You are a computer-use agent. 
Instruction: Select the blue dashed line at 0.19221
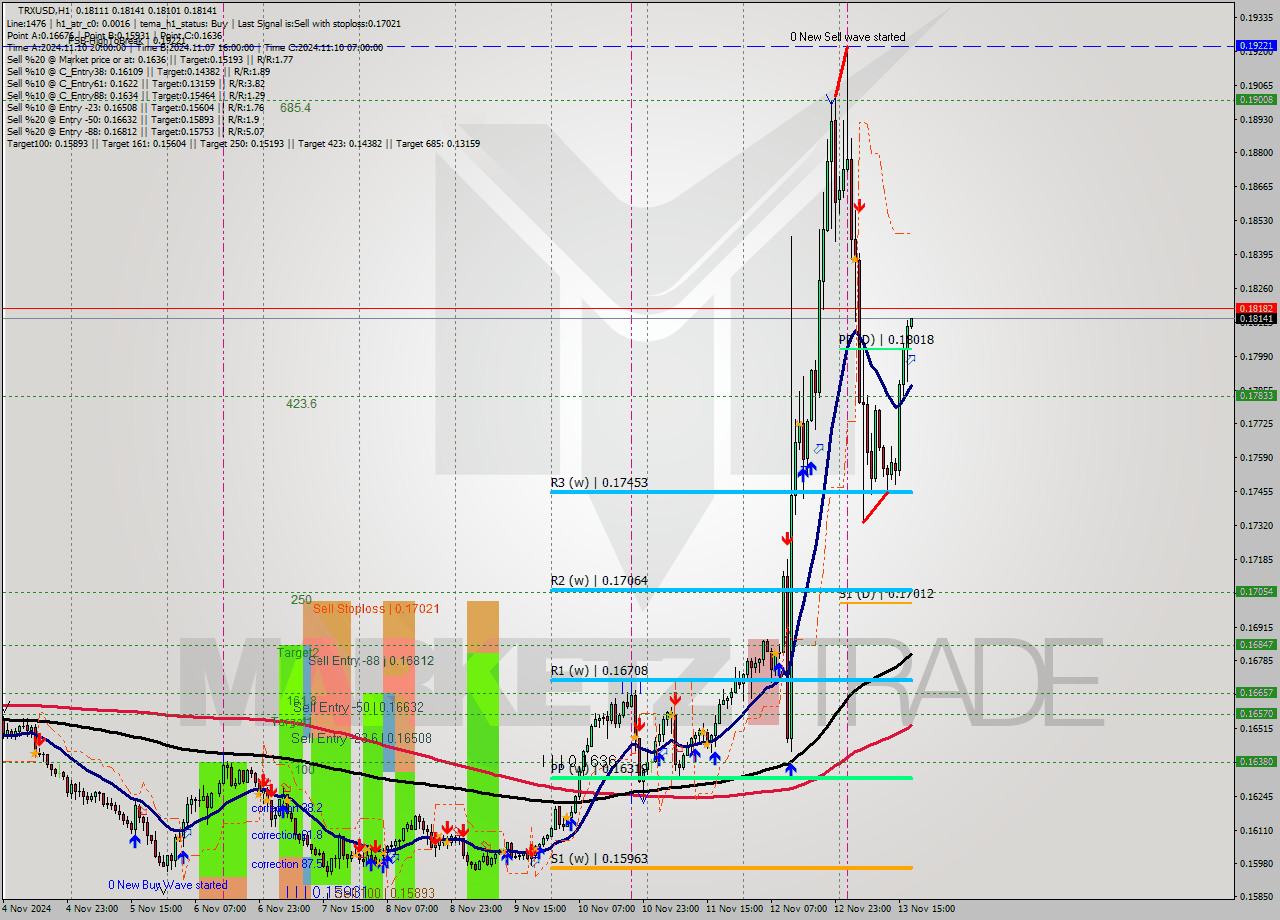click(618, 46)
